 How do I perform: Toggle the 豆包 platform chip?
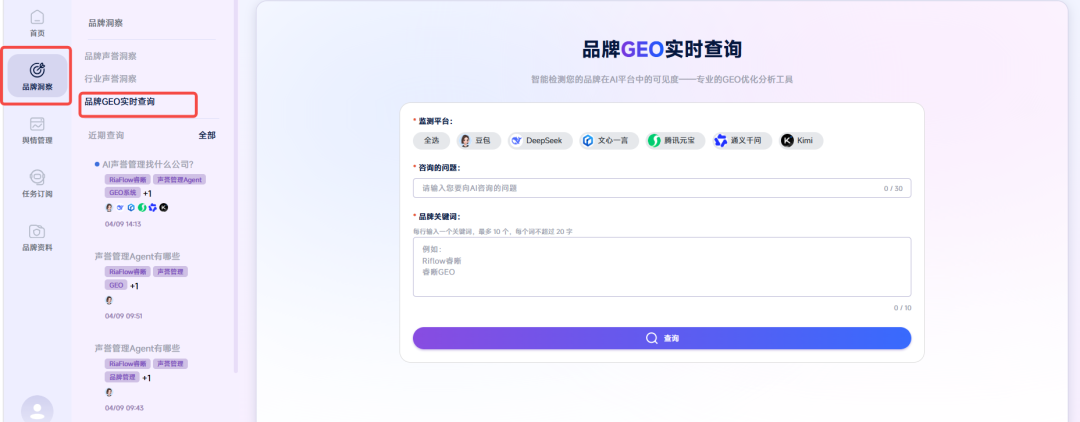click(477, 141)
